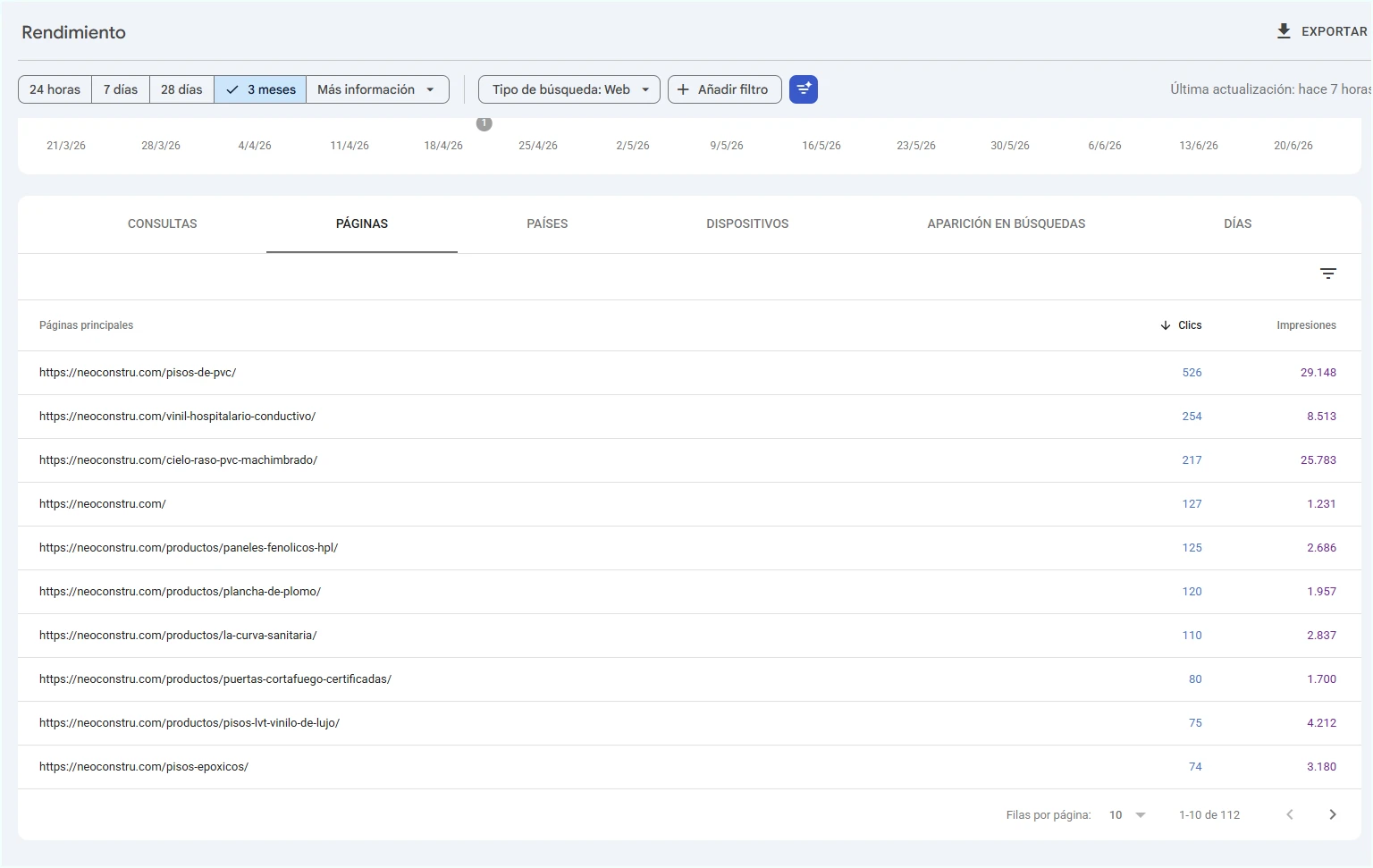Open the blue filter sparkle icon
This screenshot has width=1373, height=868.
point(804,89)
